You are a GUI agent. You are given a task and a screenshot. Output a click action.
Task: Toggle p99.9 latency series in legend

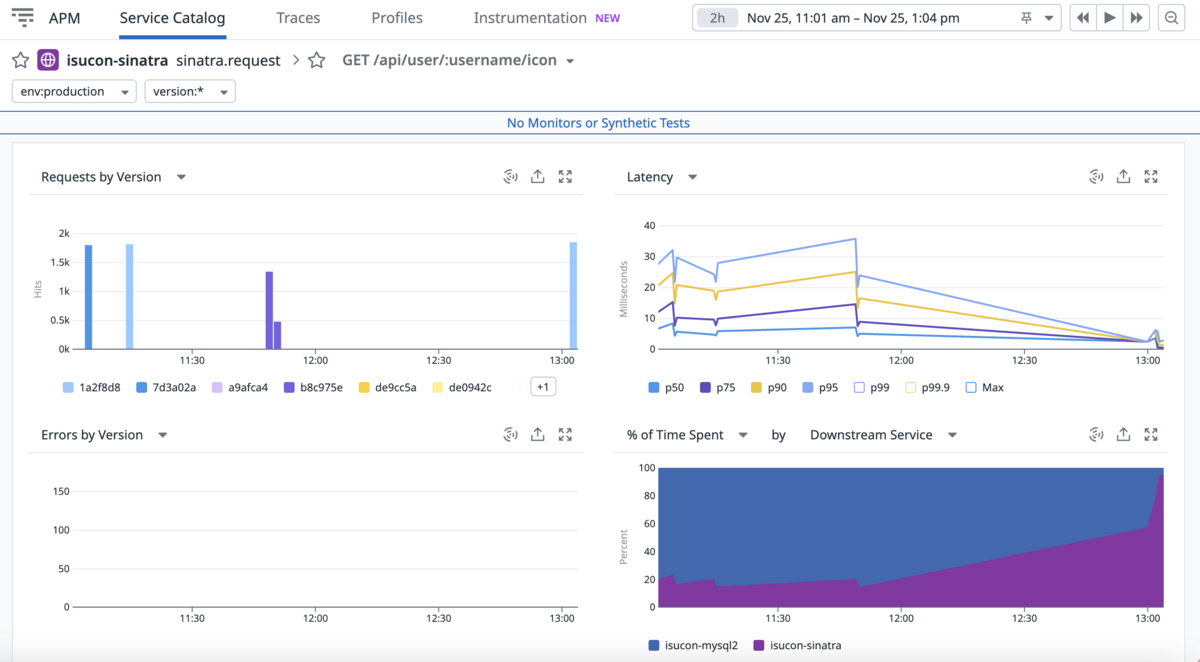point(927,387)
